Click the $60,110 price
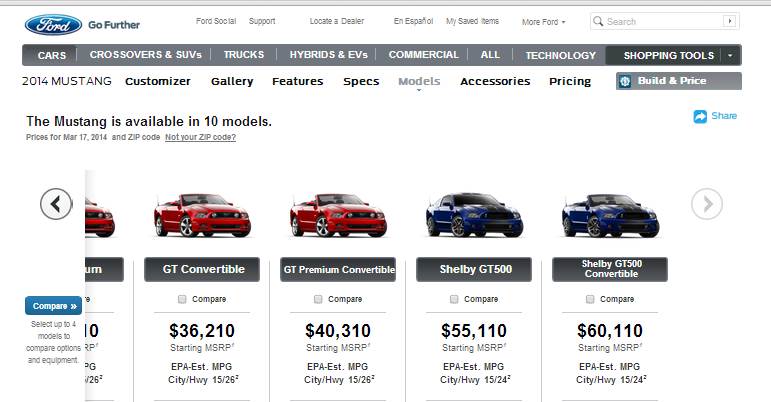This screenshot has height=402, width=771. pos(610,331)
